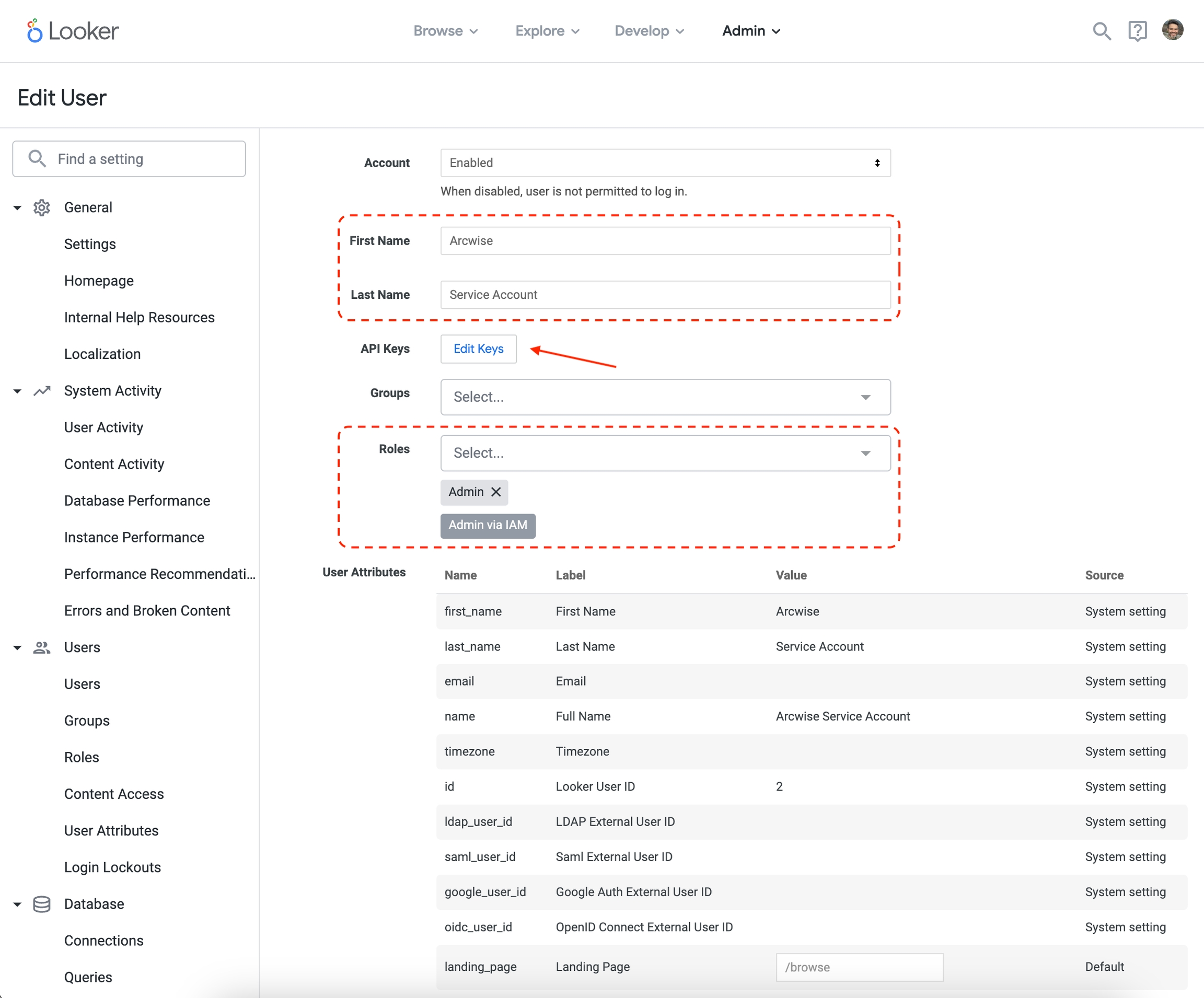Open the Groups select dropdown
Screen dimensions: 1204x998
pyautogui.click(x=665, y=397)
